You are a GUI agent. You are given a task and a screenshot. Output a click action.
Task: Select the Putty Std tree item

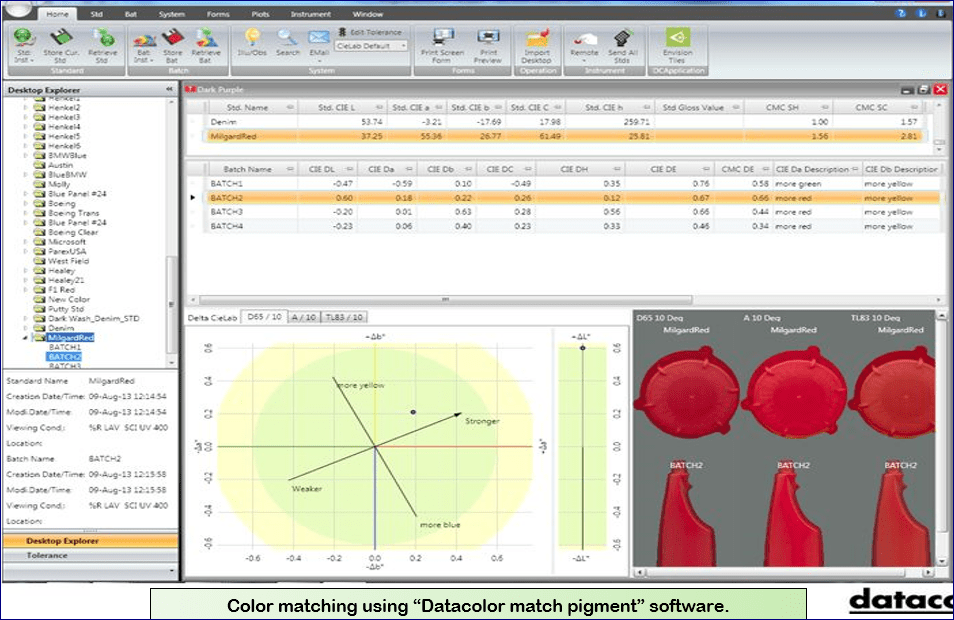66,309
